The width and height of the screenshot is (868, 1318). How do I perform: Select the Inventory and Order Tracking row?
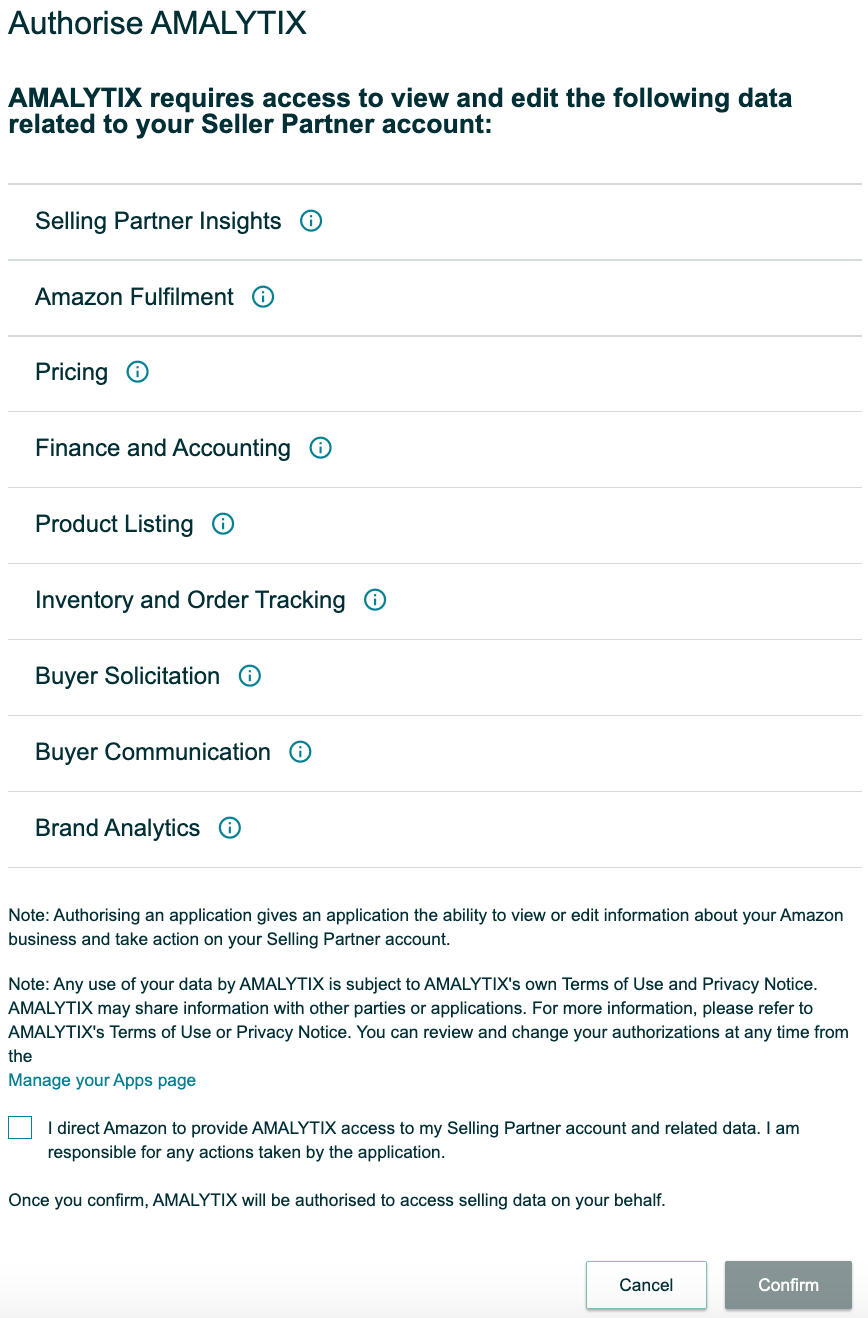click(190, 600)
